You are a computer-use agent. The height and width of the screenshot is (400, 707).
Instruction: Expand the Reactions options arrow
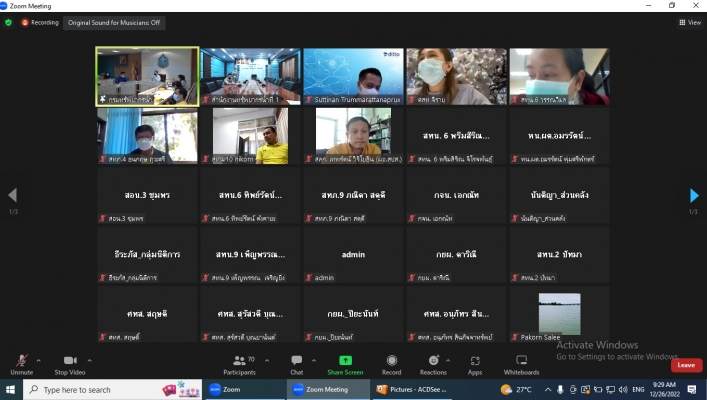[x=448, y=360]
